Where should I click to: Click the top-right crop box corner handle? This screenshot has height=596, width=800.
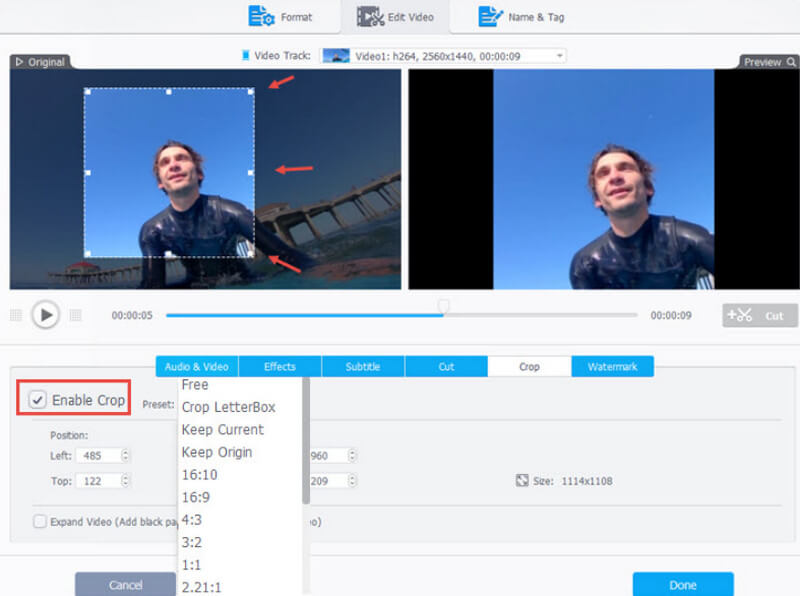click(250, 91)
